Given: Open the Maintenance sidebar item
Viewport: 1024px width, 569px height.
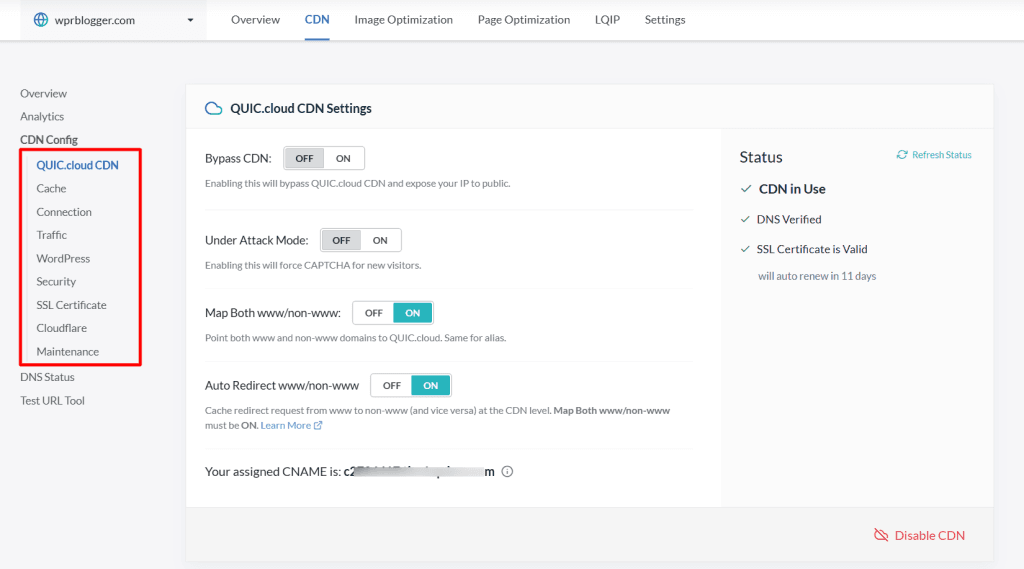Looking at the screenshot, I should pyautogui.click(x=68, y=351).
